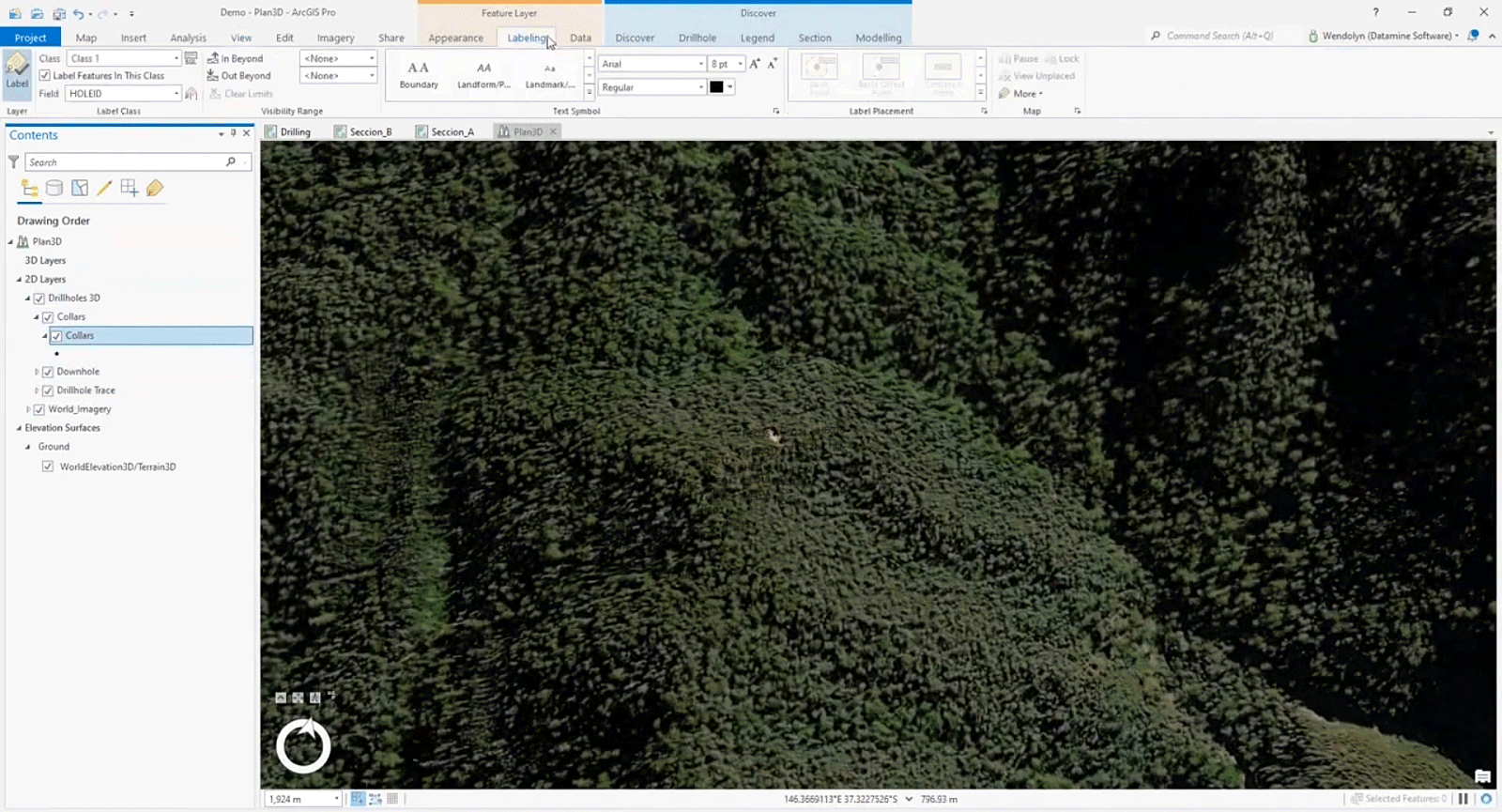Toggle Downhole layer visibility checkbox

(x=48, y=372)
